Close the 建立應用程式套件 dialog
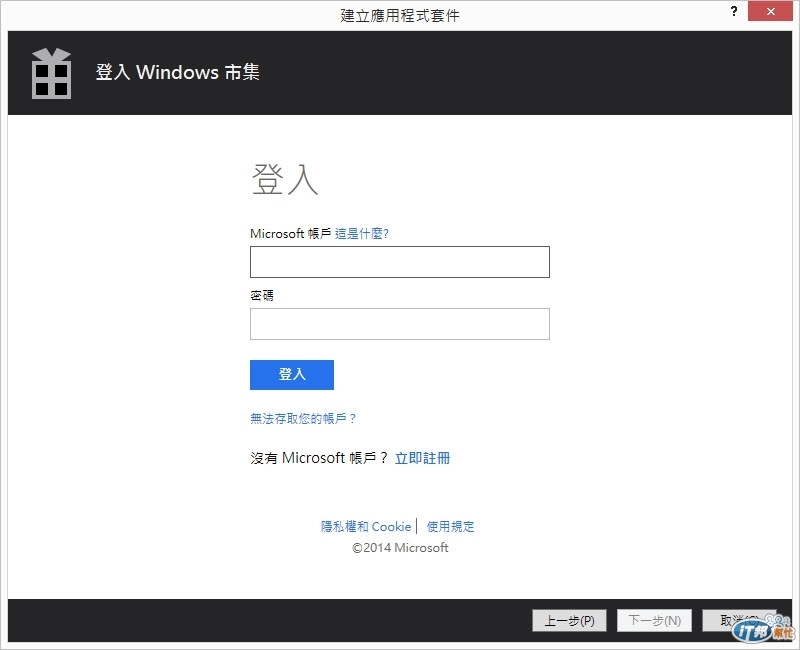Image resolution: width=800 pixels, height=650 pixels. coord(770,11)
